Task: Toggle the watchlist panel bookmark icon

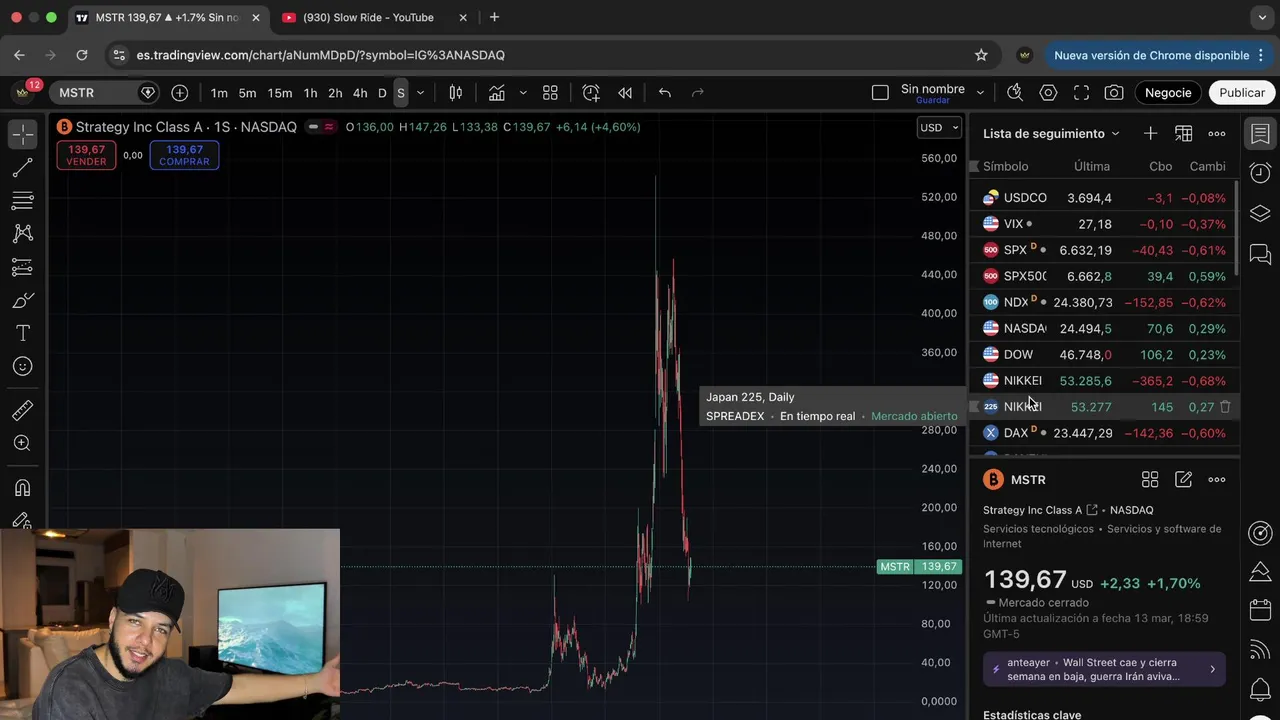Action: click(1260, 133)
